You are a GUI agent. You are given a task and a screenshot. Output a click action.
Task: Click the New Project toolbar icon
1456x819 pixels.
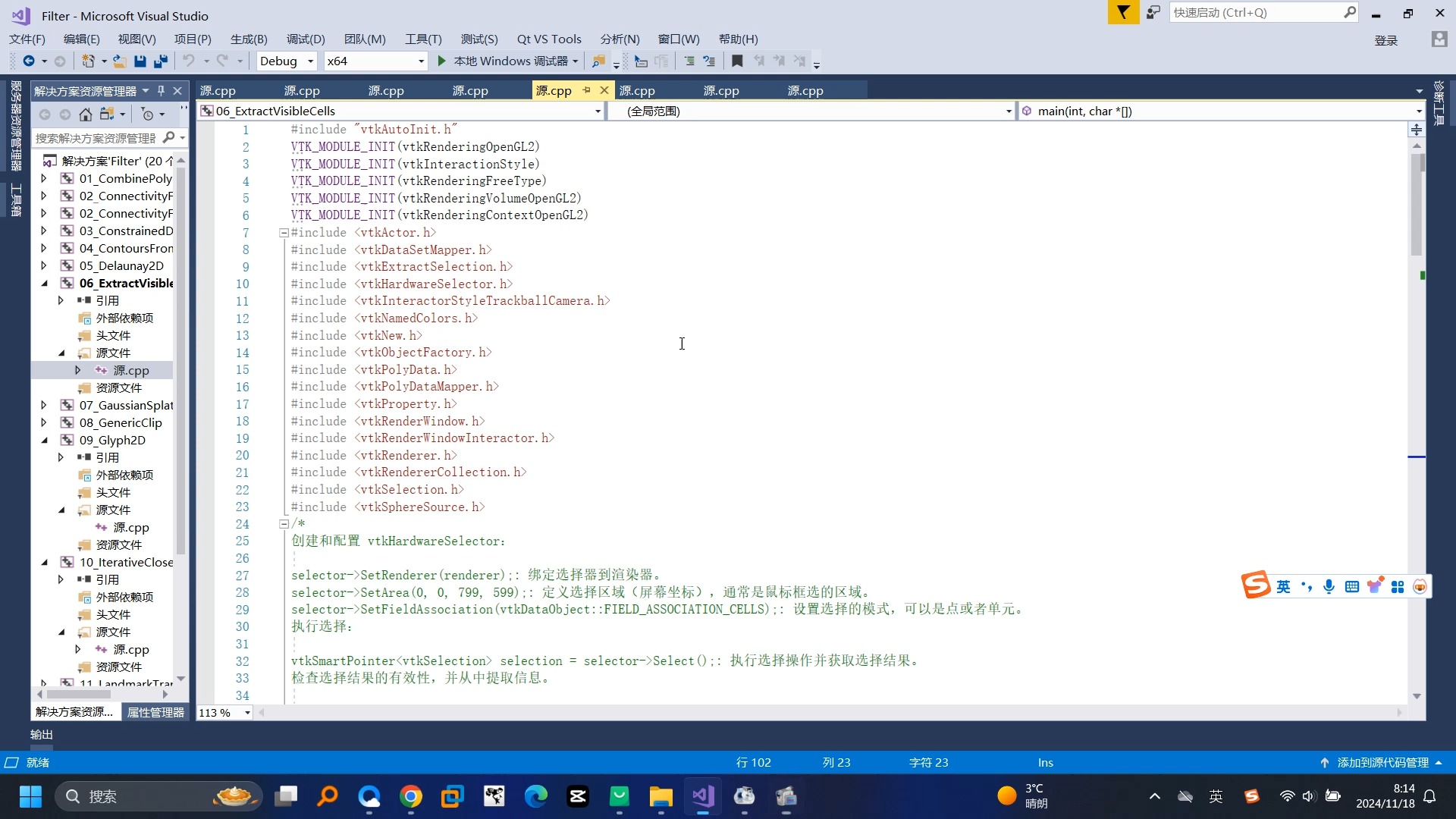click(x=89, y=61)
